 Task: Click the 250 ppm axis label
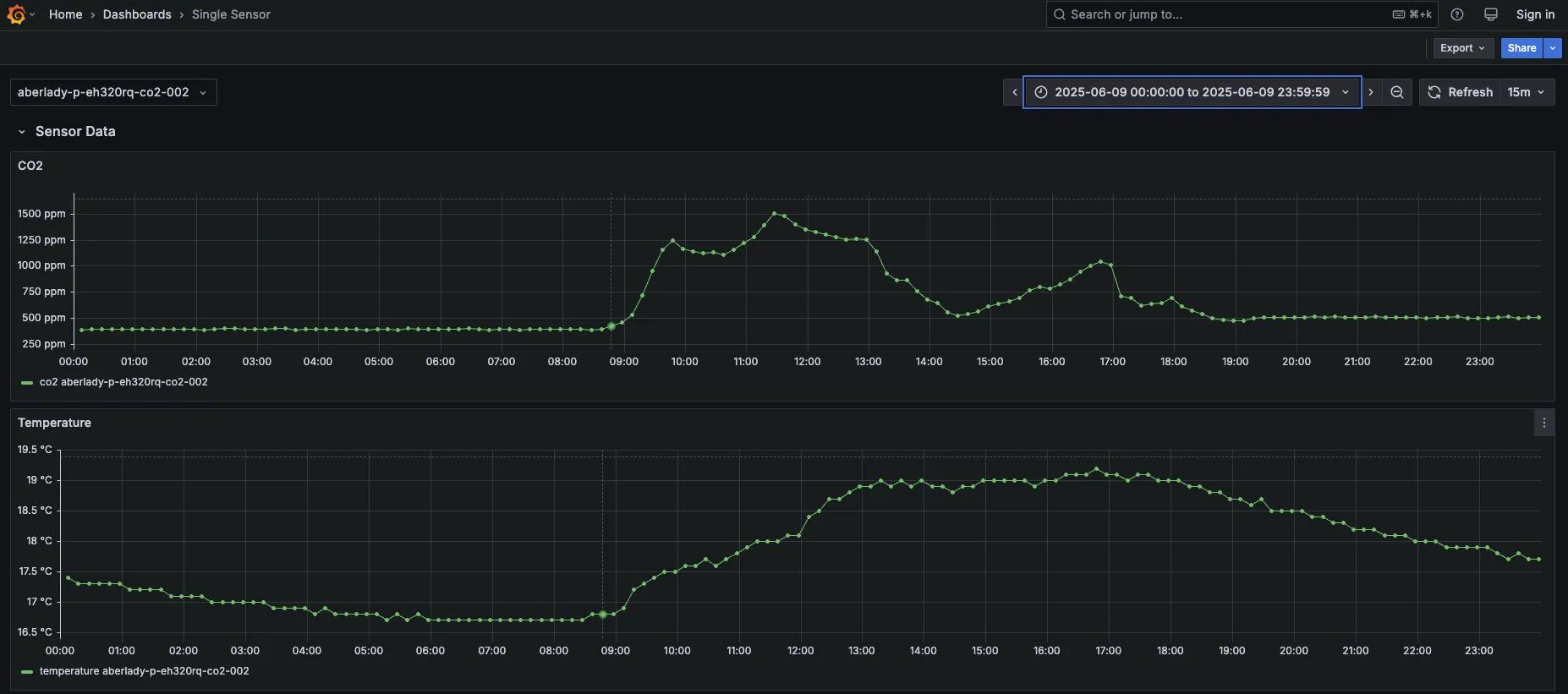click(x=44, y=344)
